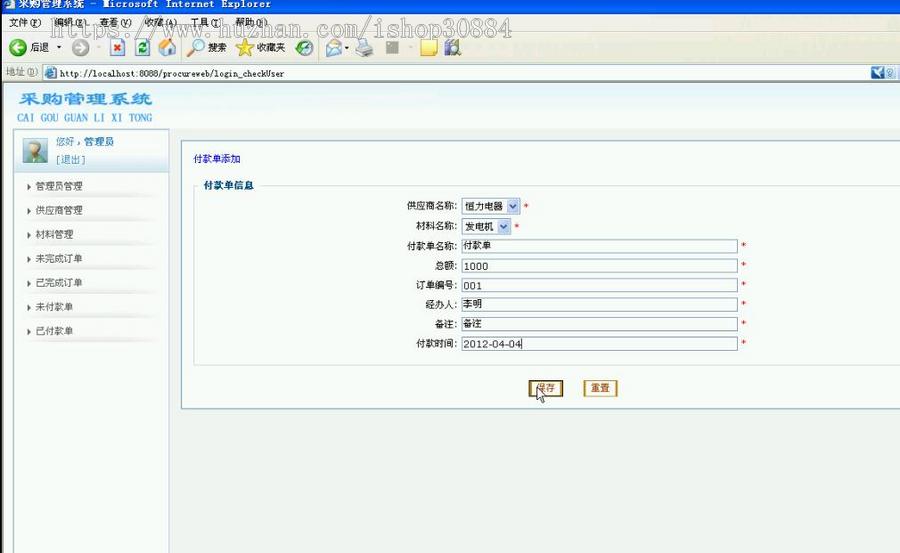Click into the 经办人 field showing 李明
900x553 pixels.
(599, 304)
